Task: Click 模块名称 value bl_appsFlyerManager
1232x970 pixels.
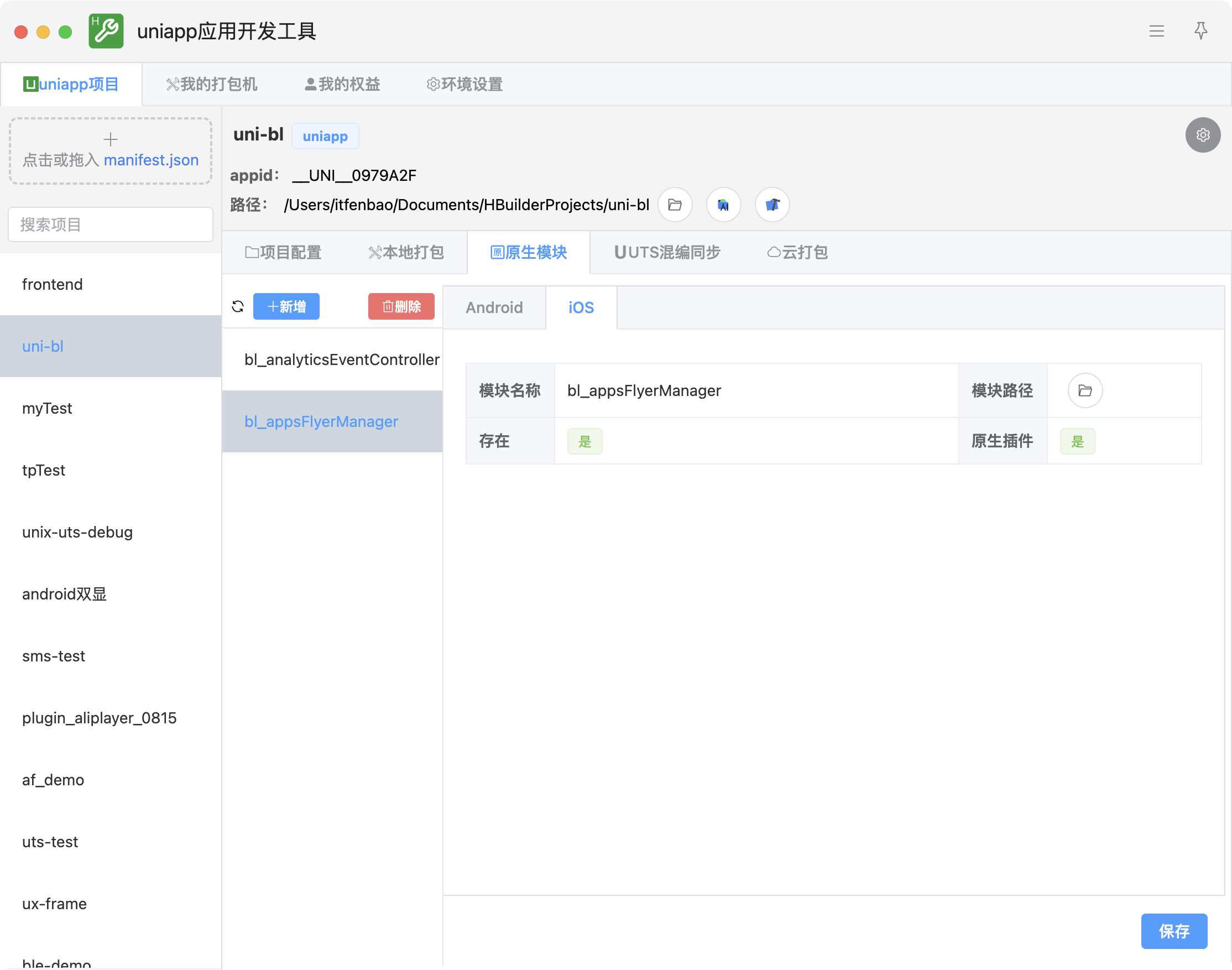Action: click(644, 391)
